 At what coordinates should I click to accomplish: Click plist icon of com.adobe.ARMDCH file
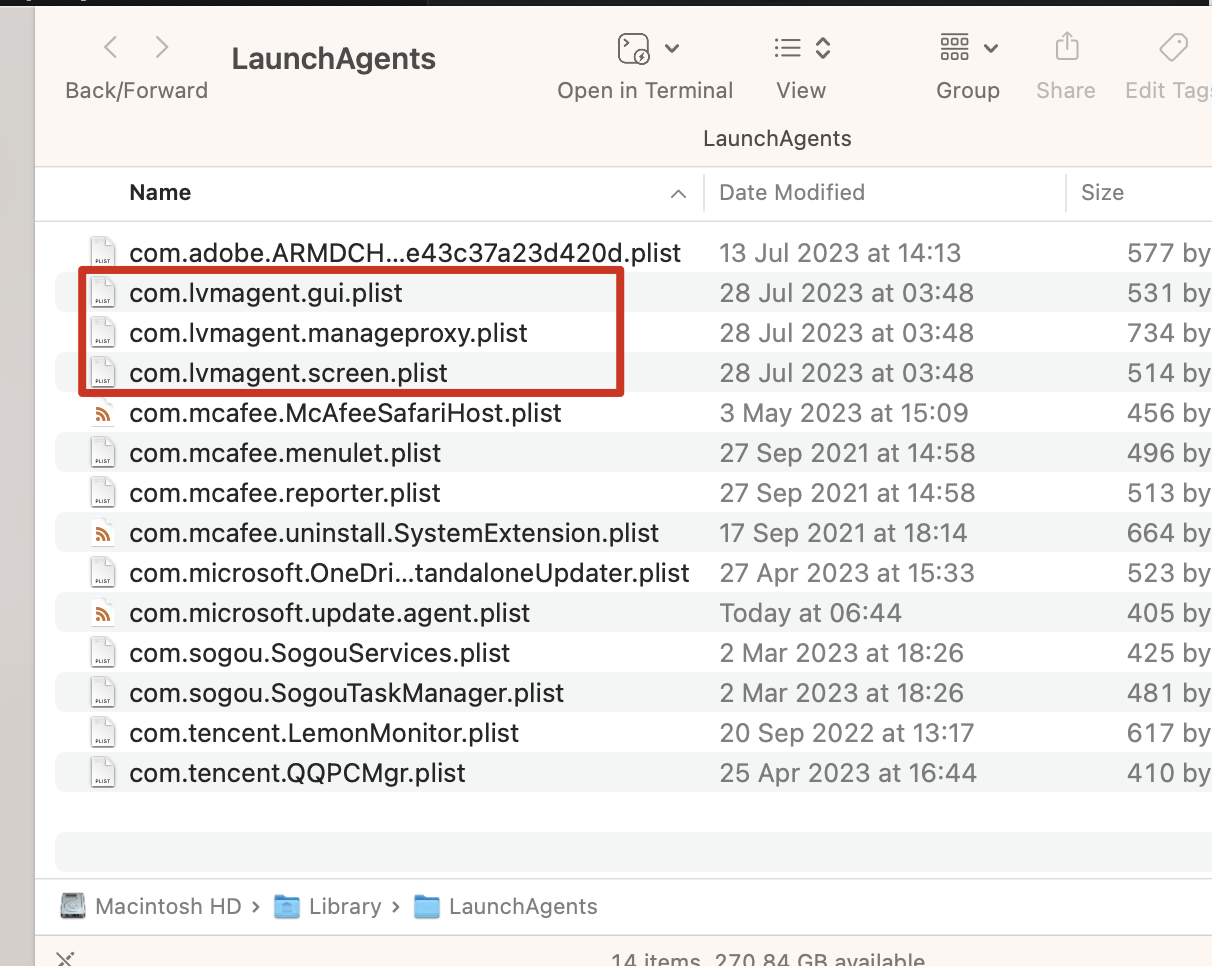pyautogui.click(x=102, y=253)
